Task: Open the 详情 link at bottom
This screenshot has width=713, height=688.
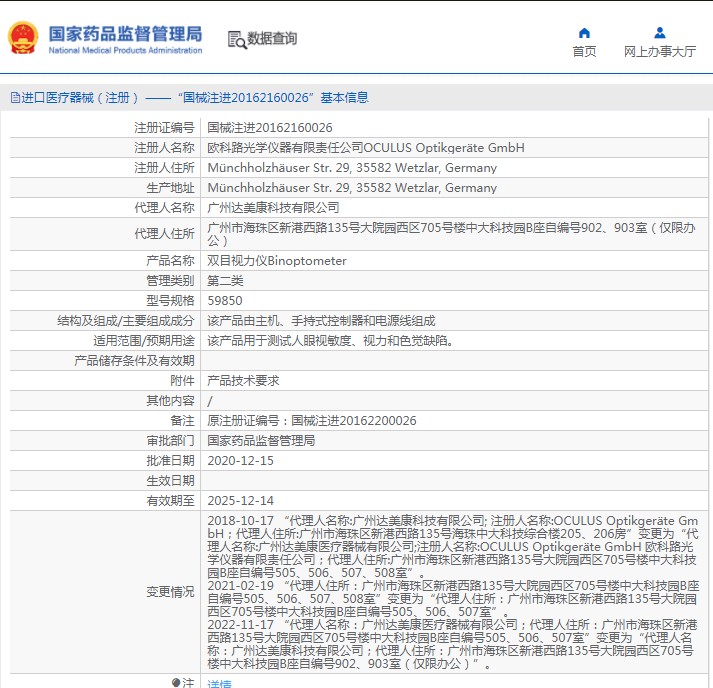Action: click(x=219, y=683)
